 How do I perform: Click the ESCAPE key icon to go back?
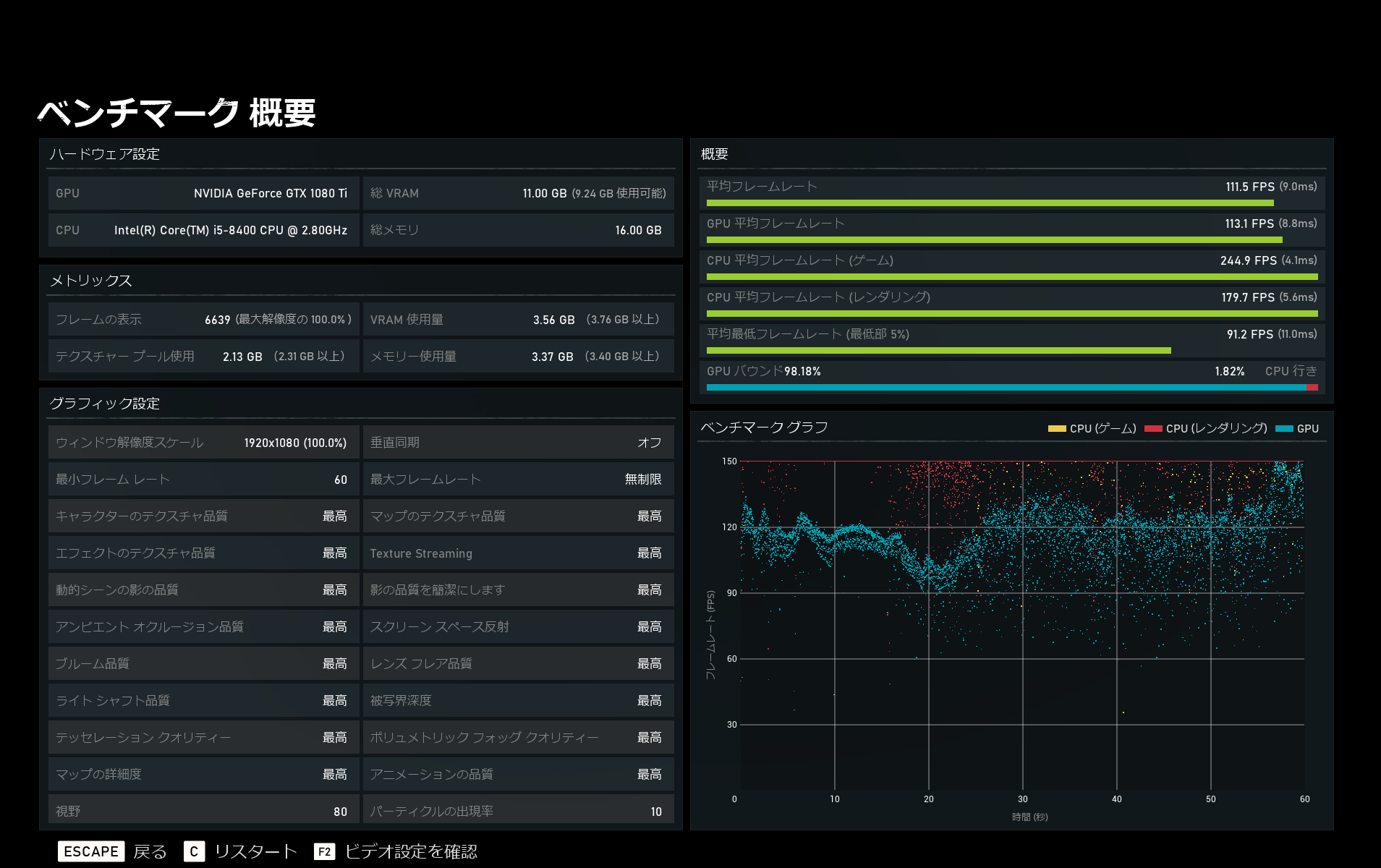pos(91,851)
